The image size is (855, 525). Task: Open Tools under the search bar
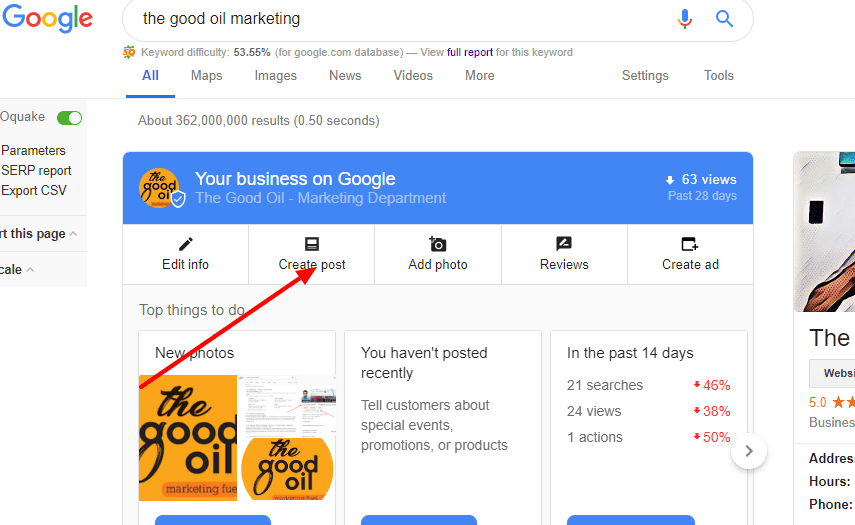pos(718,75)
